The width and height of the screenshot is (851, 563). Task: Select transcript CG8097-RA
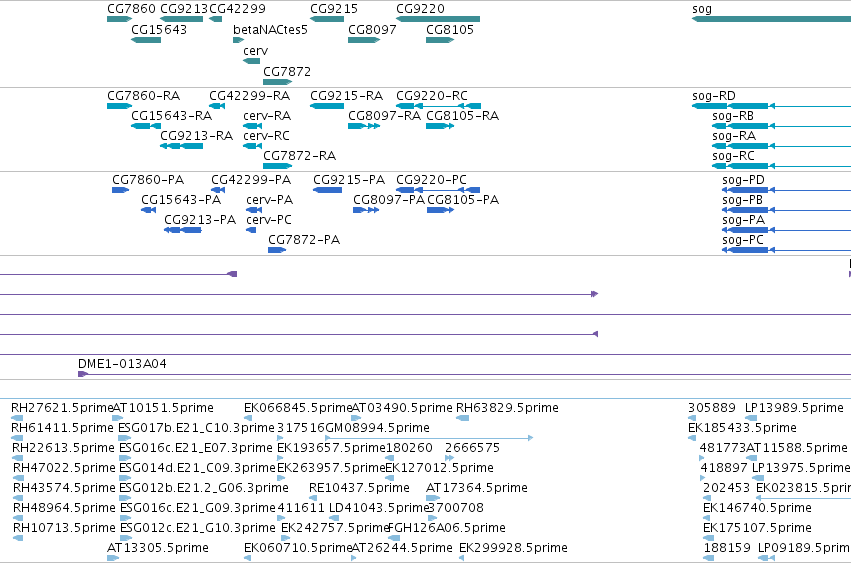(384, 116)
